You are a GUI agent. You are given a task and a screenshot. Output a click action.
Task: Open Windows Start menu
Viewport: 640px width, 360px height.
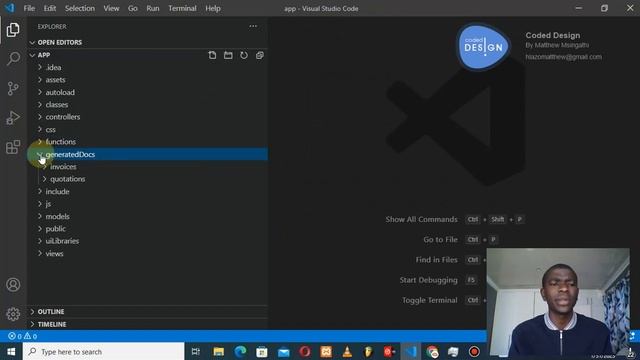(11, 351)
